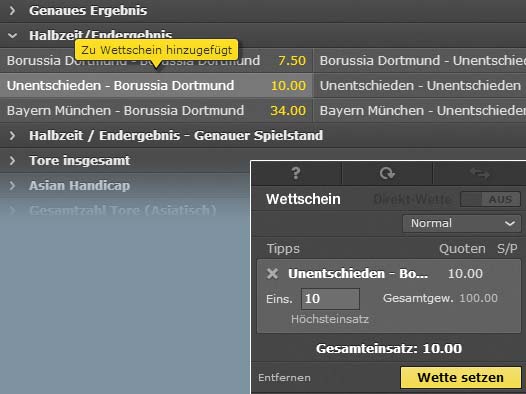Expand the Genaues Ergebnis section
Image resolution: width=526 pixels, height=394 pixels.
click(x=263, y=11)
